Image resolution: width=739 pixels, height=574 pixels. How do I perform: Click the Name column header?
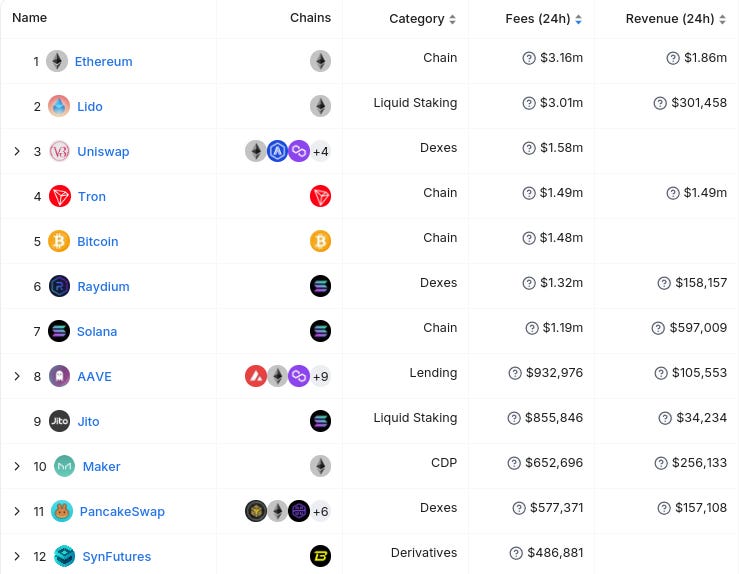29,18
